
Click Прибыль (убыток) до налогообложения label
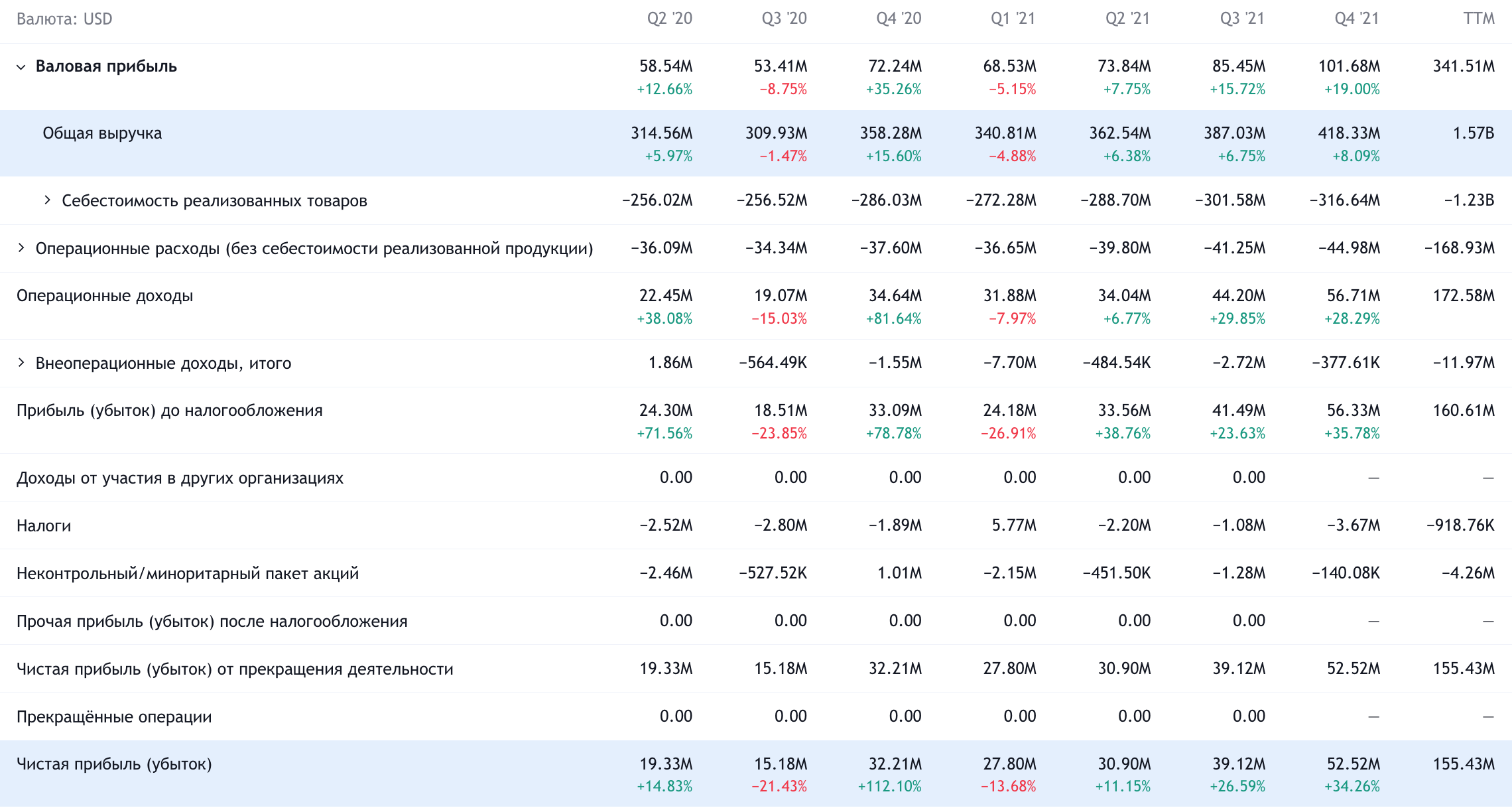point(169,411)
